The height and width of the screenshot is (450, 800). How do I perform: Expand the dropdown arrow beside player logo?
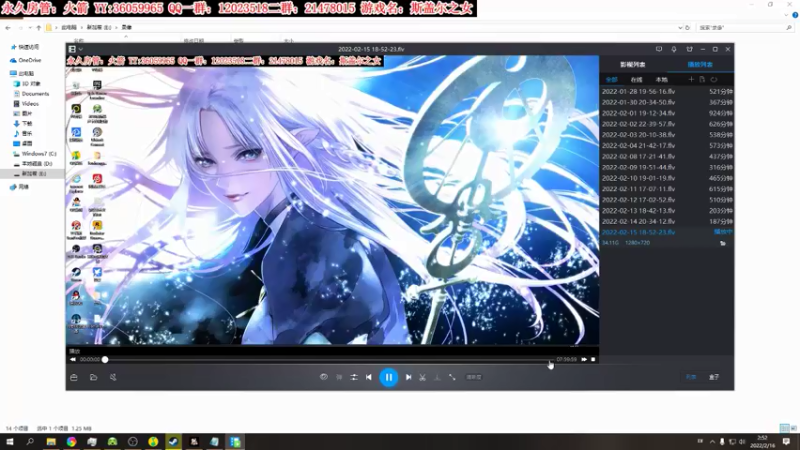tap(81, 49)
